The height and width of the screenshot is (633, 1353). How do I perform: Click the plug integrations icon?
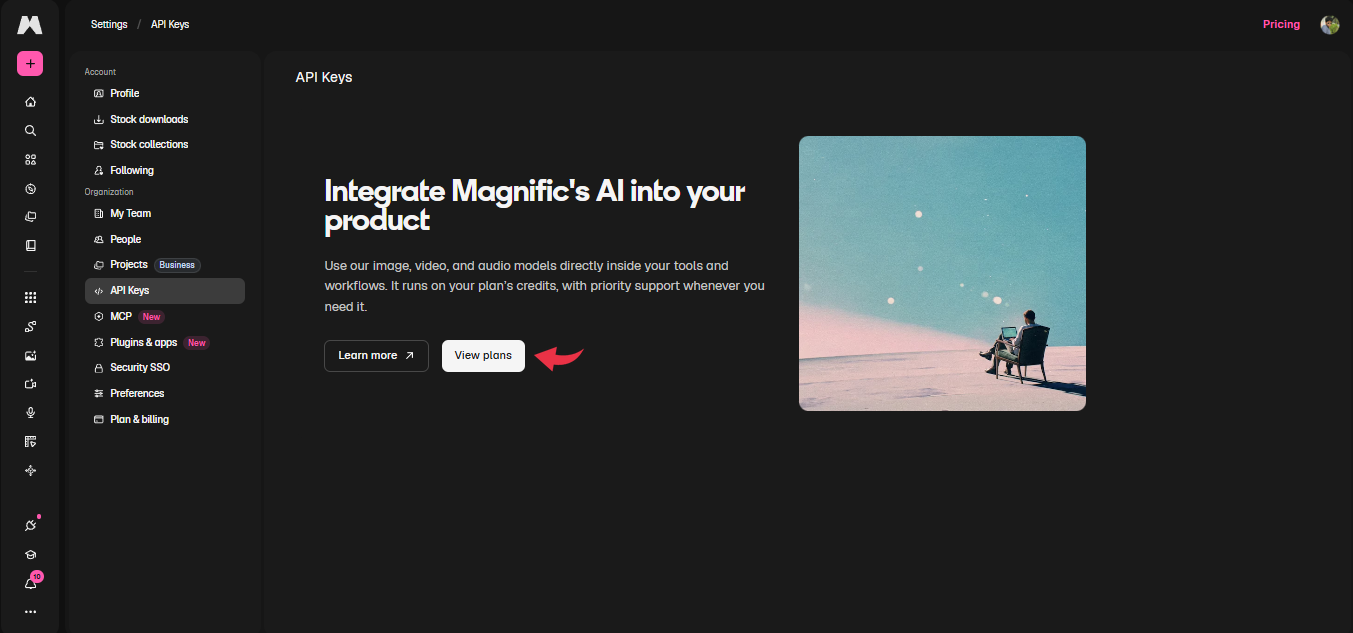[30, 526]
